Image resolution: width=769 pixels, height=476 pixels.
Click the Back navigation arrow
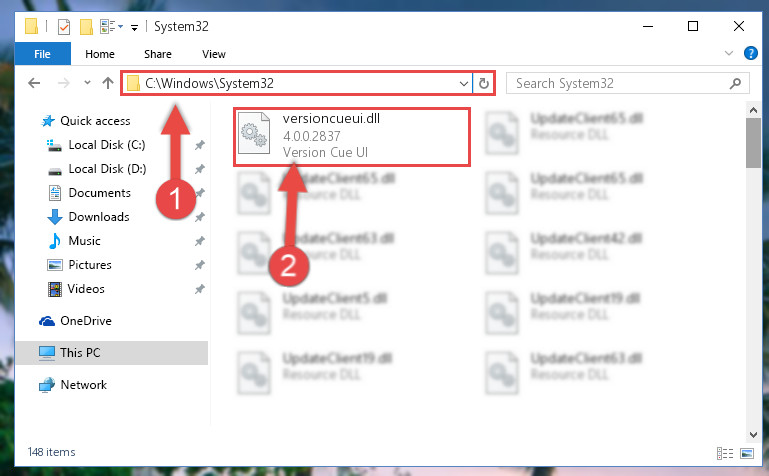pyautogui.click(x=34, y=83)
